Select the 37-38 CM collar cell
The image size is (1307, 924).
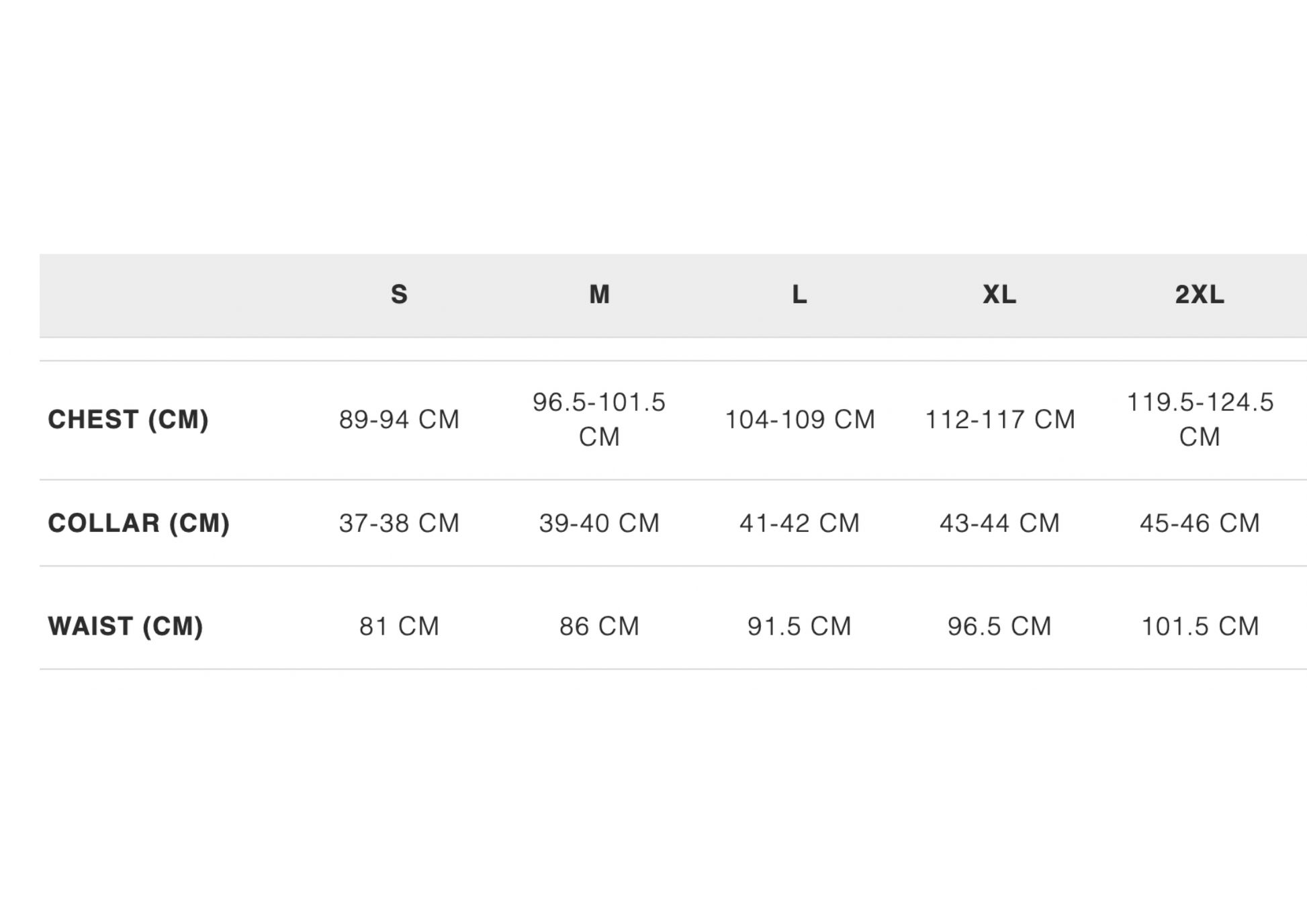point(399,523)
